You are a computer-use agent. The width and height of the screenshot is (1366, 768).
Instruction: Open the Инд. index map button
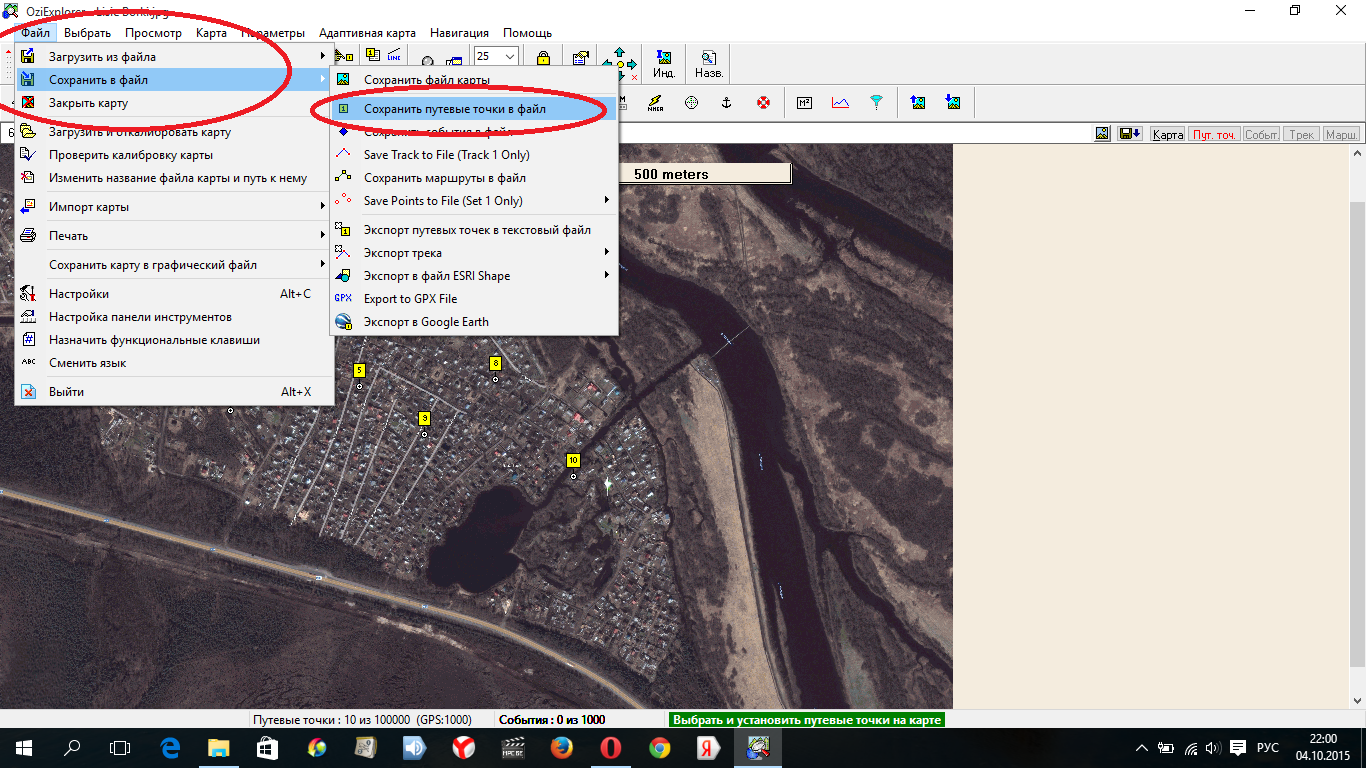[x=663, y=64]
